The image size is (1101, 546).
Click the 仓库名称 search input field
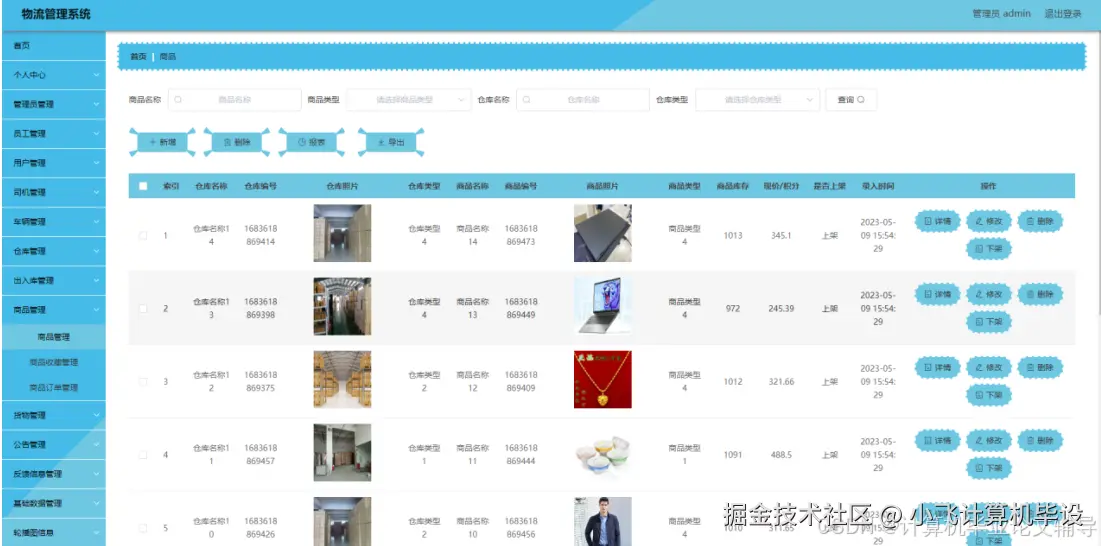(583, 100)
